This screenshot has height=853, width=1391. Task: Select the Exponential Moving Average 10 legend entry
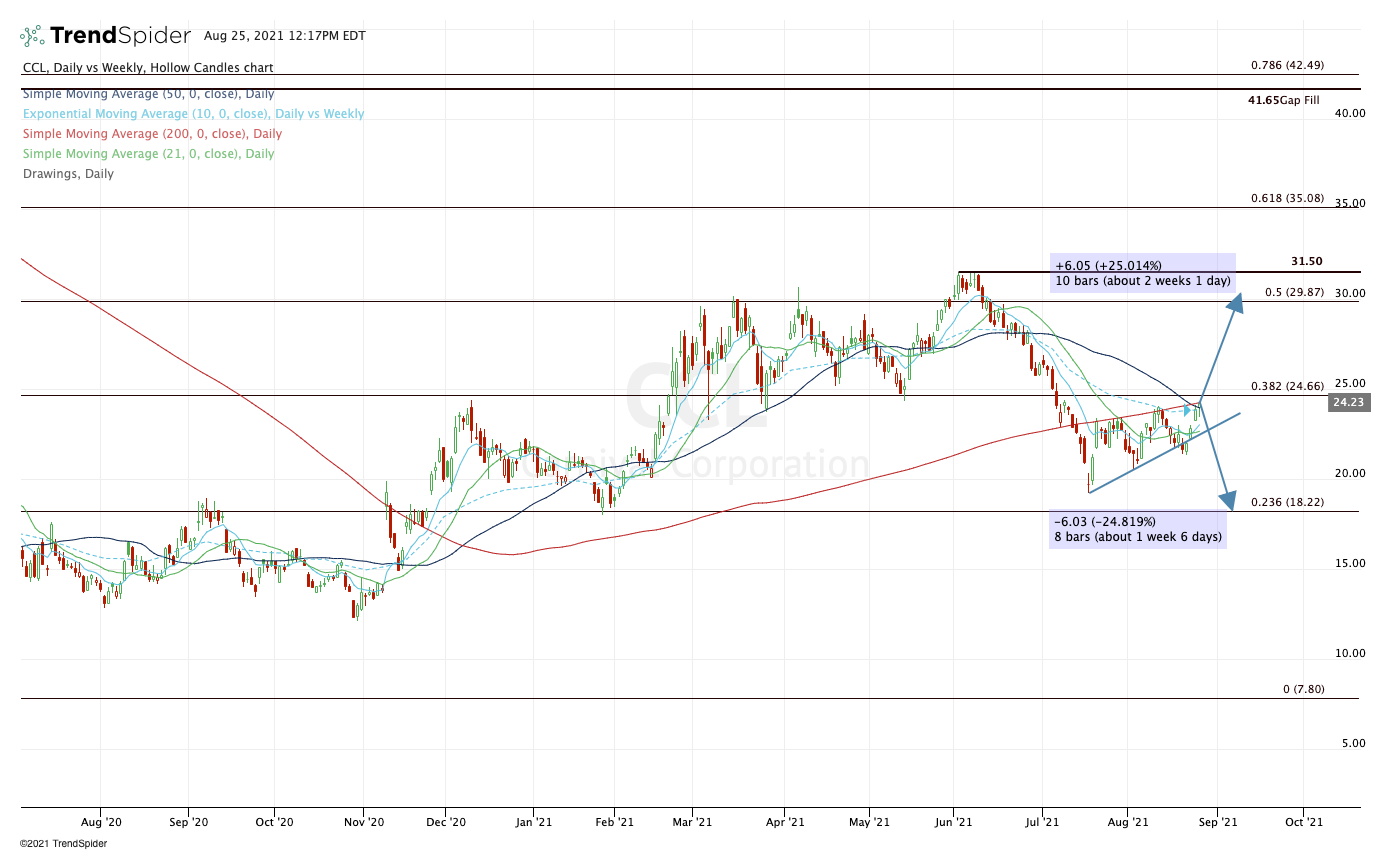(x=193, y=113)
